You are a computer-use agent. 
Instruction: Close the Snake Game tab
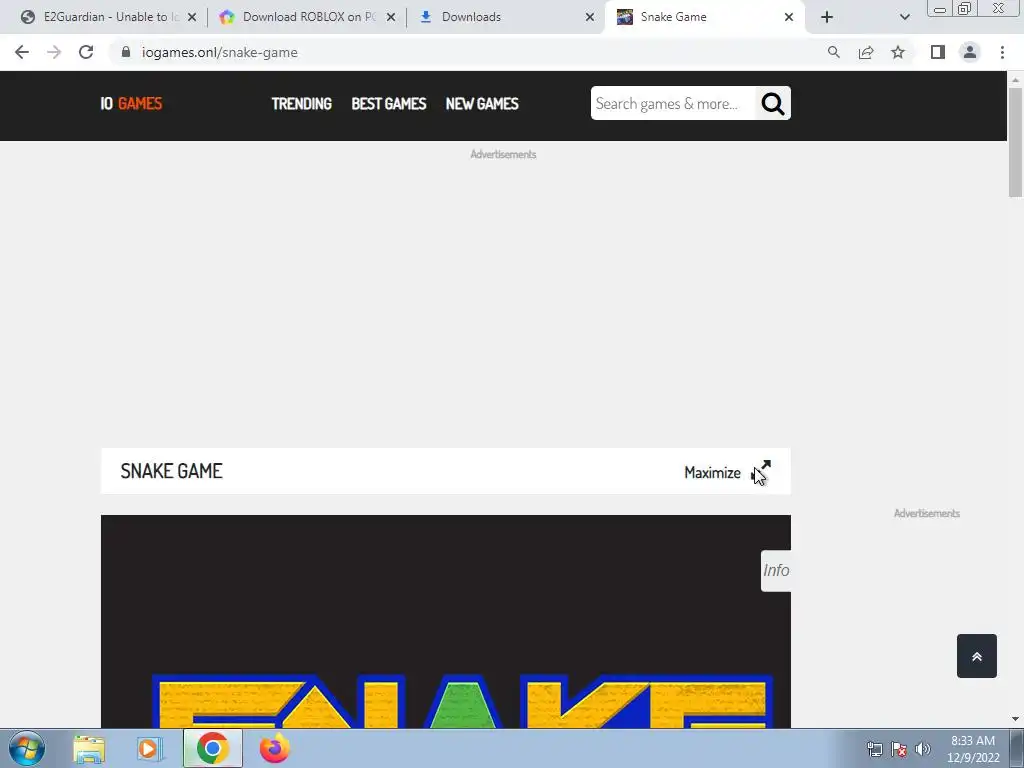pyautogui.click(x=789, y=17)
